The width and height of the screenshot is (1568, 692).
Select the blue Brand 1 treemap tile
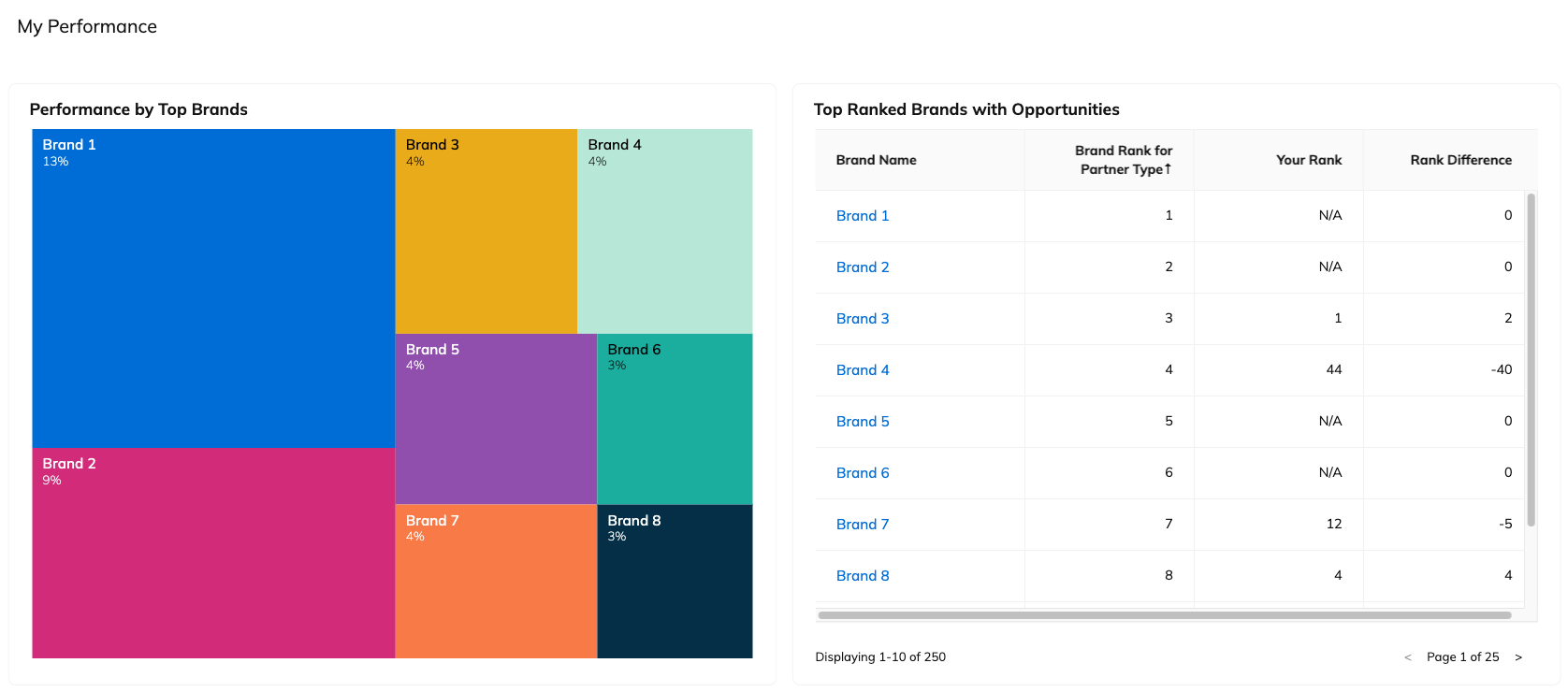pyautogui.click(x=213, y=290)
